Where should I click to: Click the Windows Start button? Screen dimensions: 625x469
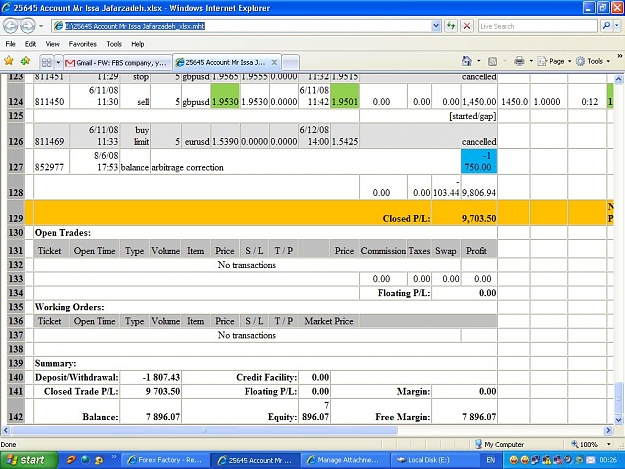tap(28, 460)
